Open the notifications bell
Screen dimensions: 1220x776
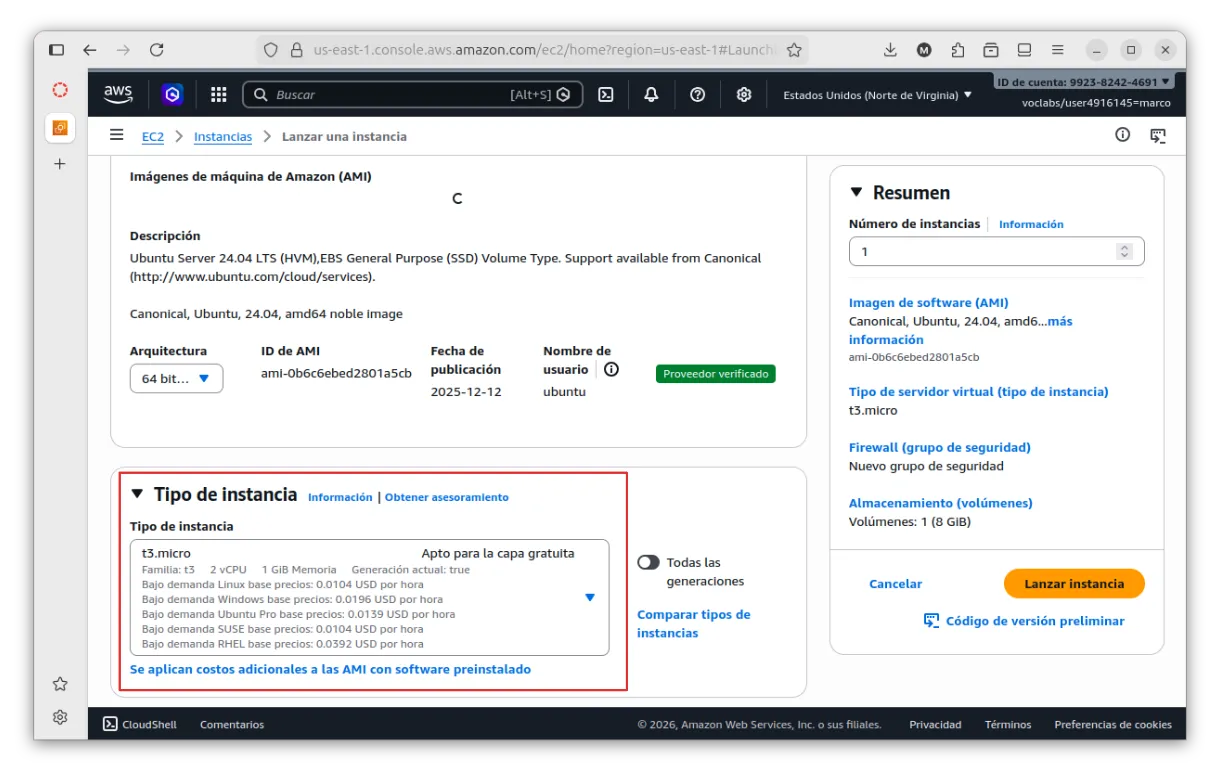point(651,94)
